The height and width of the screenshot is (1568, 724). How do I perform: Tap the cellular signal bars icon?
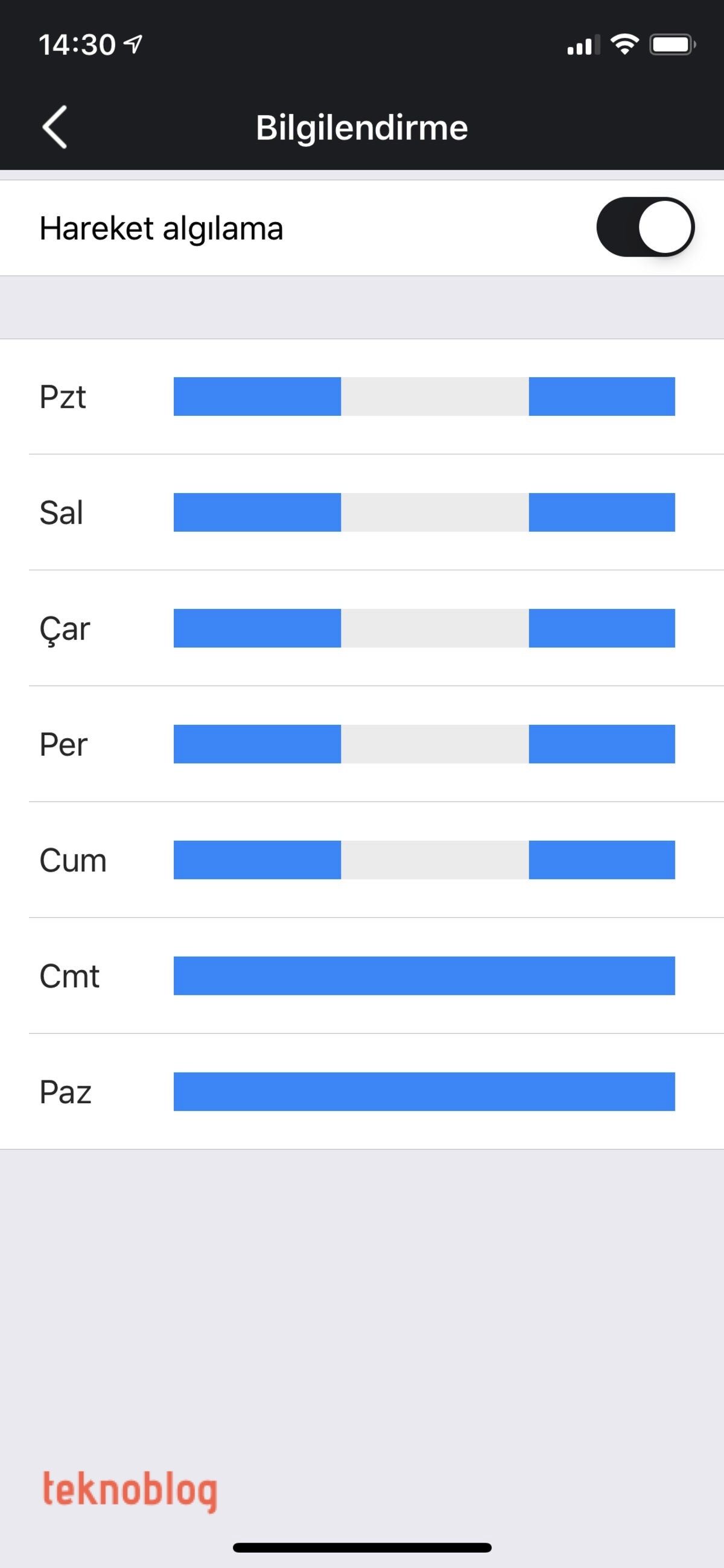[582, 45]
